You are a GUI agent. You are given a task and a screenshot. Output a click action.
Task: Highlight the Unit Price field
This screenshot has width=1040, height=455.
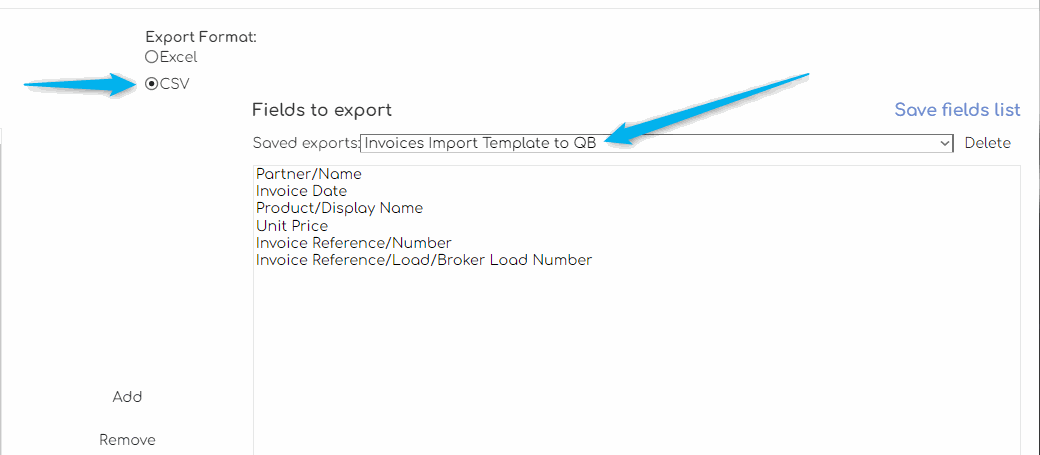tap(291, 226)
